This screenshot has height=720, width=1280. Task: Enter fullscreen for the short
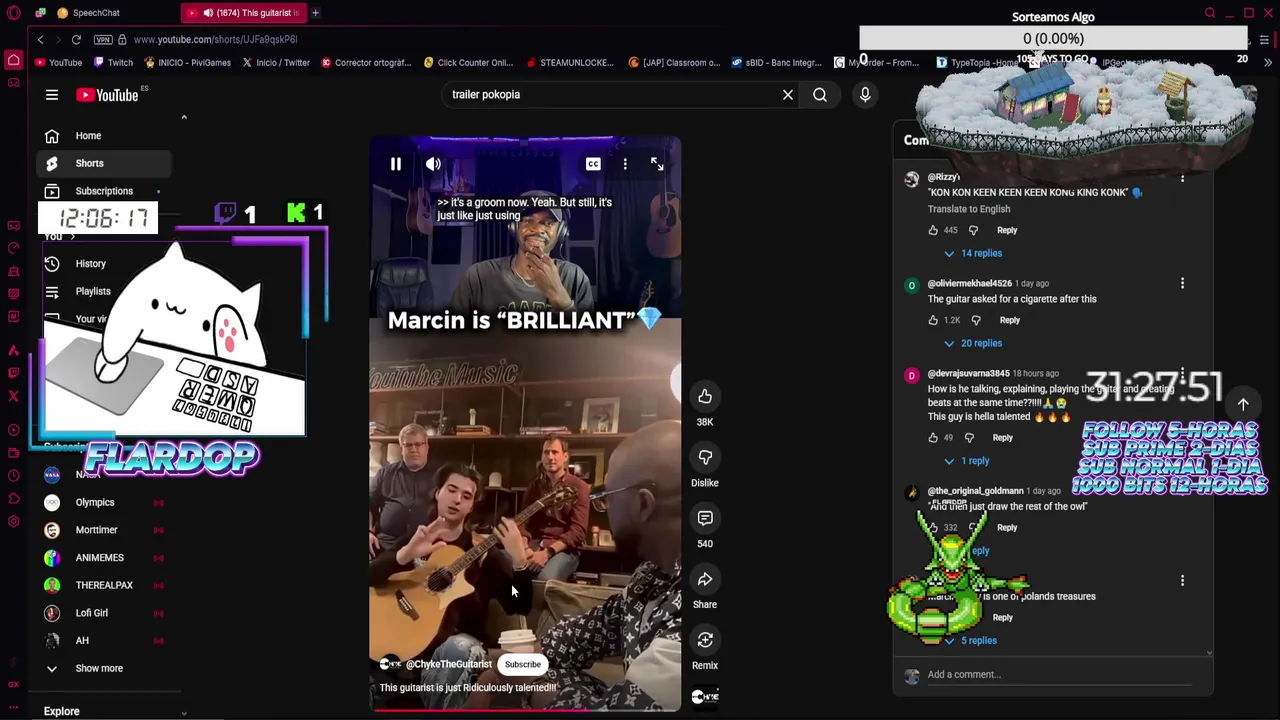click(657, 164)
